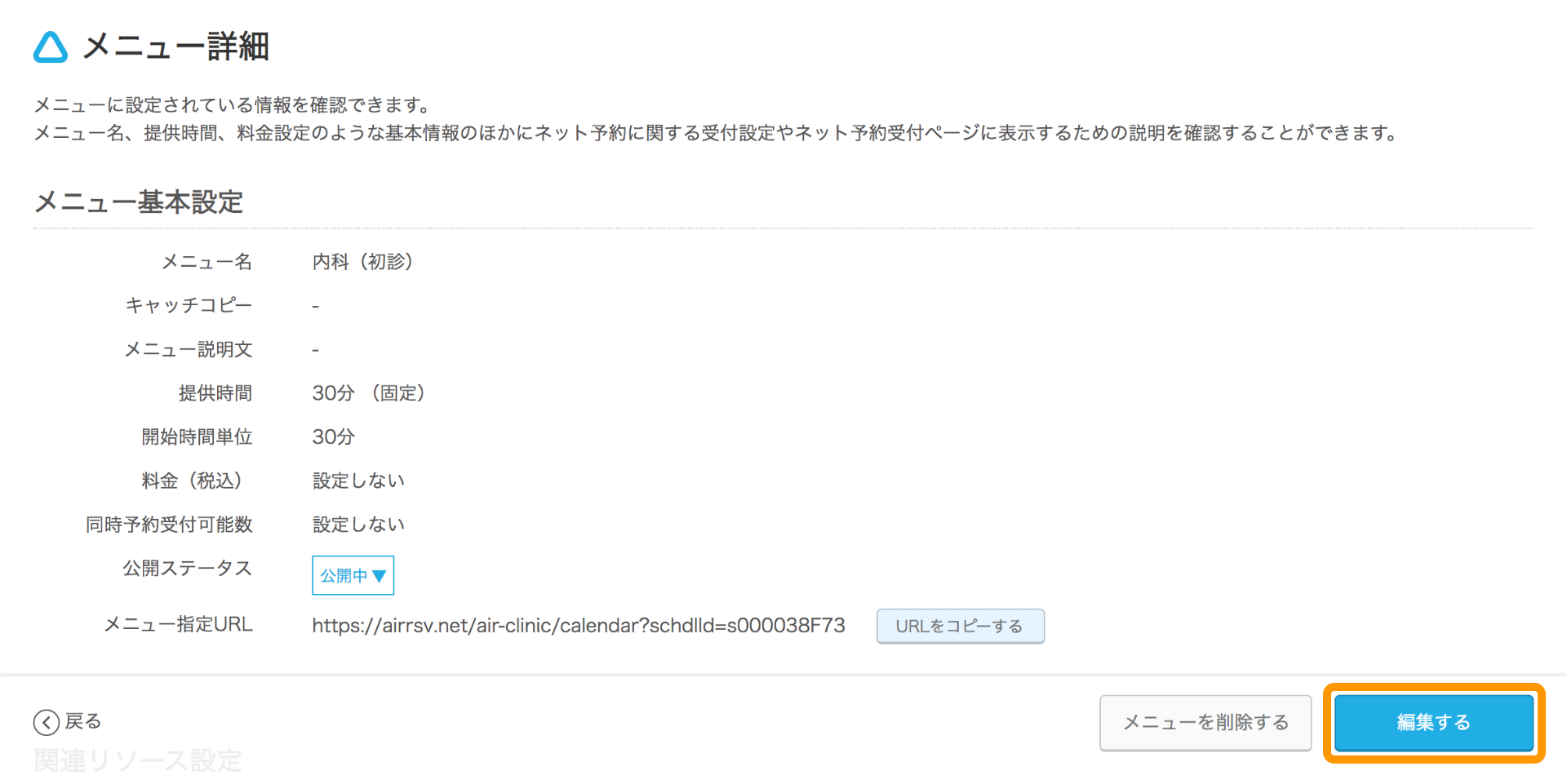This screenshot has height=784, width=1567.
Task: Click the メニュー指定URL label
Action: [x=179, y=624]
